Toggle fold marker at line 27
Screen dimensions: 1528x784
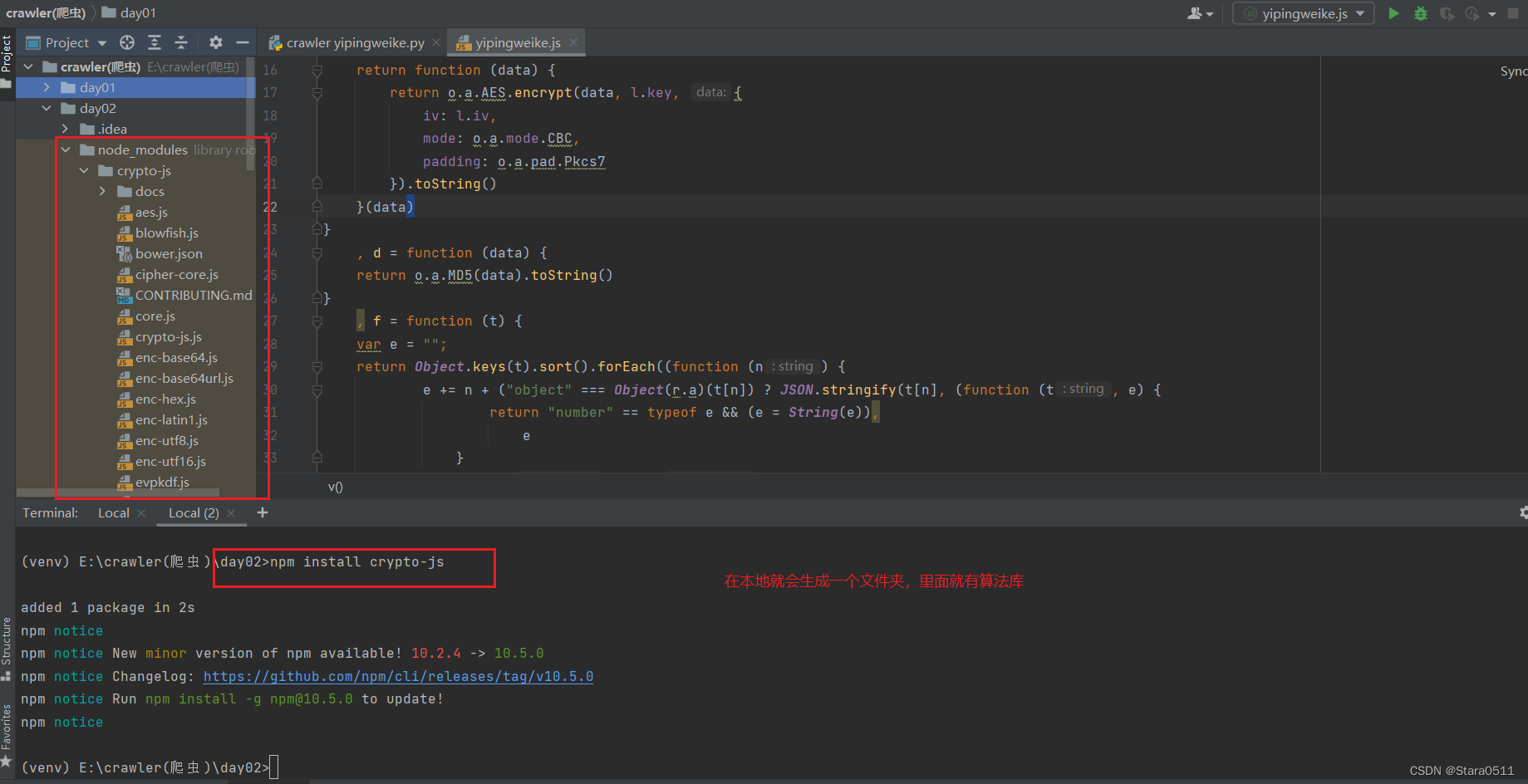click(317, 321)
